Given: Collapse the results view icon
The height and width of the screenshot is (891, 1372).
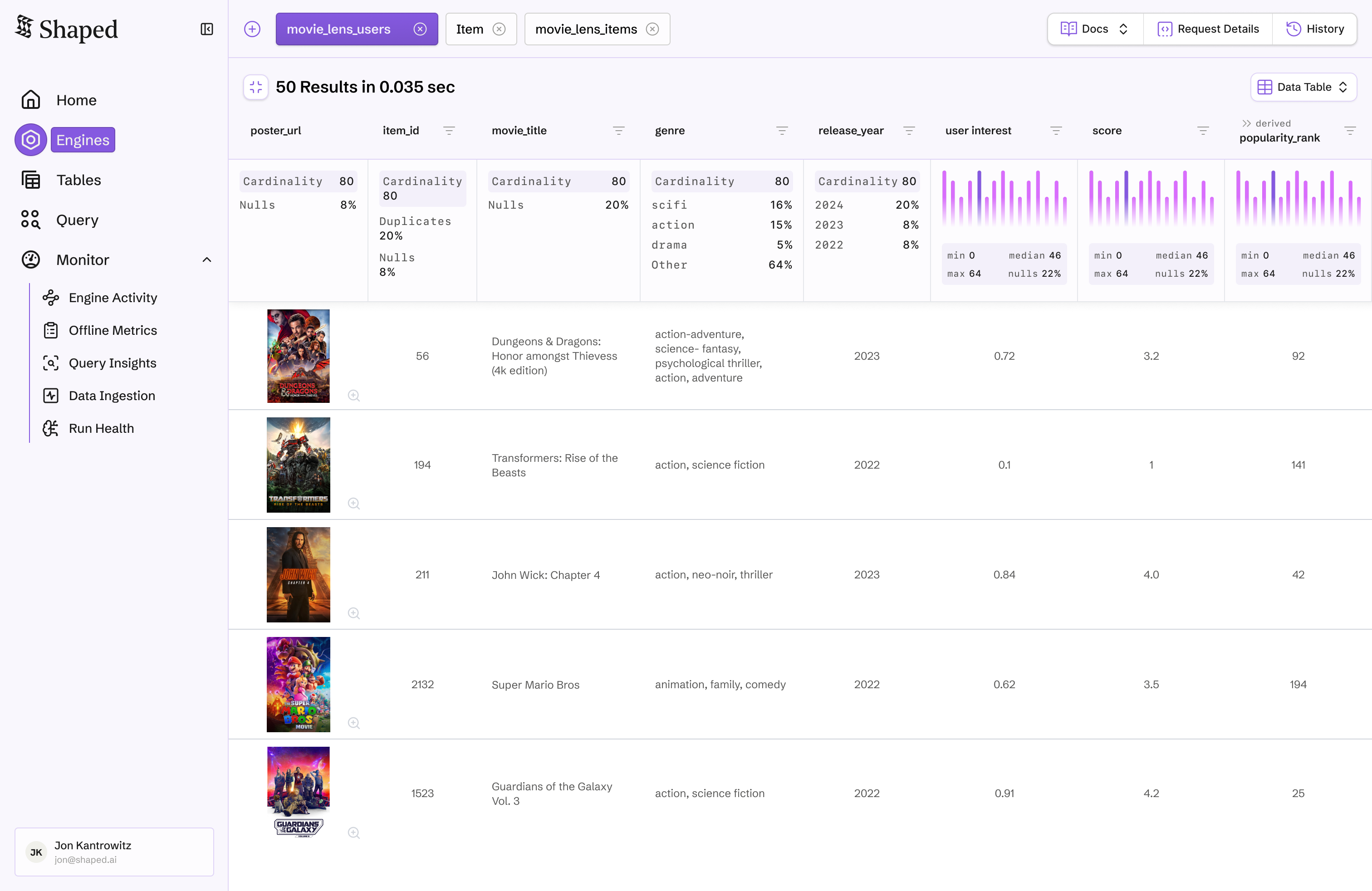Looking at the screenshot, I should point(256,87).
